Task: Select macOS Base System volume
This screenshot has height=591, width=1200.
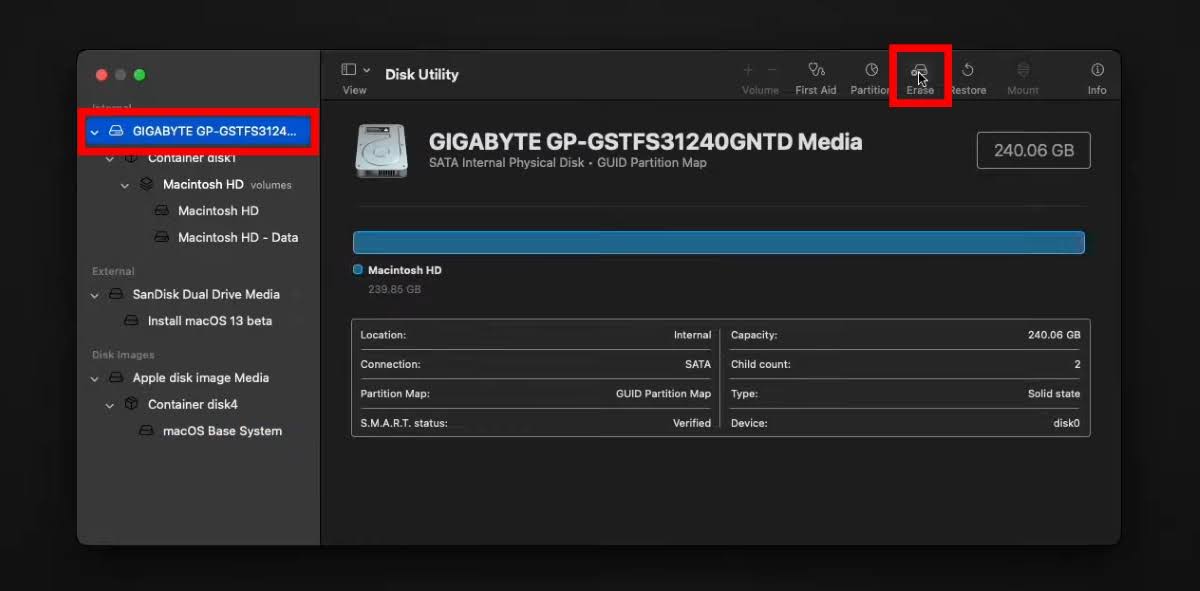Action: click(222, 431)
